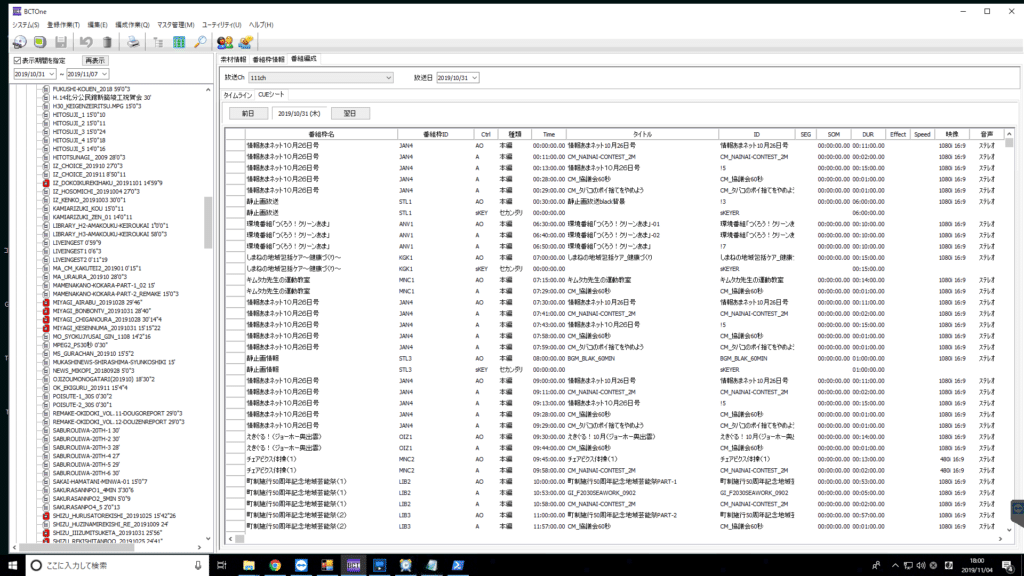Image resolution: width=1024 pixels, height=576 pixels.
Task: Open TeamViewer from taskbar
Action: 301,566
